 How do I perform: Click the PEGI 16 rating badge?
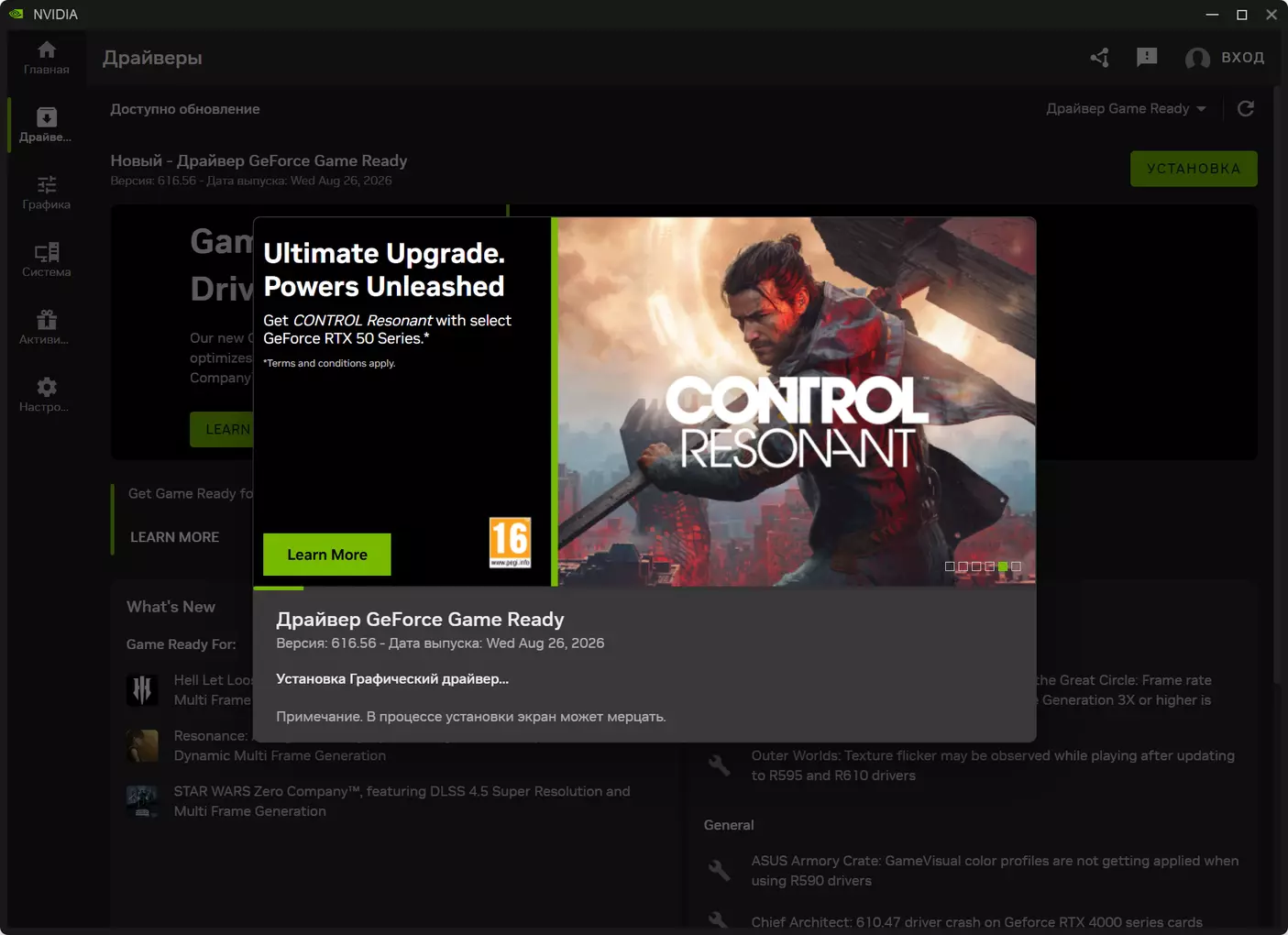(x=511, y=542)
